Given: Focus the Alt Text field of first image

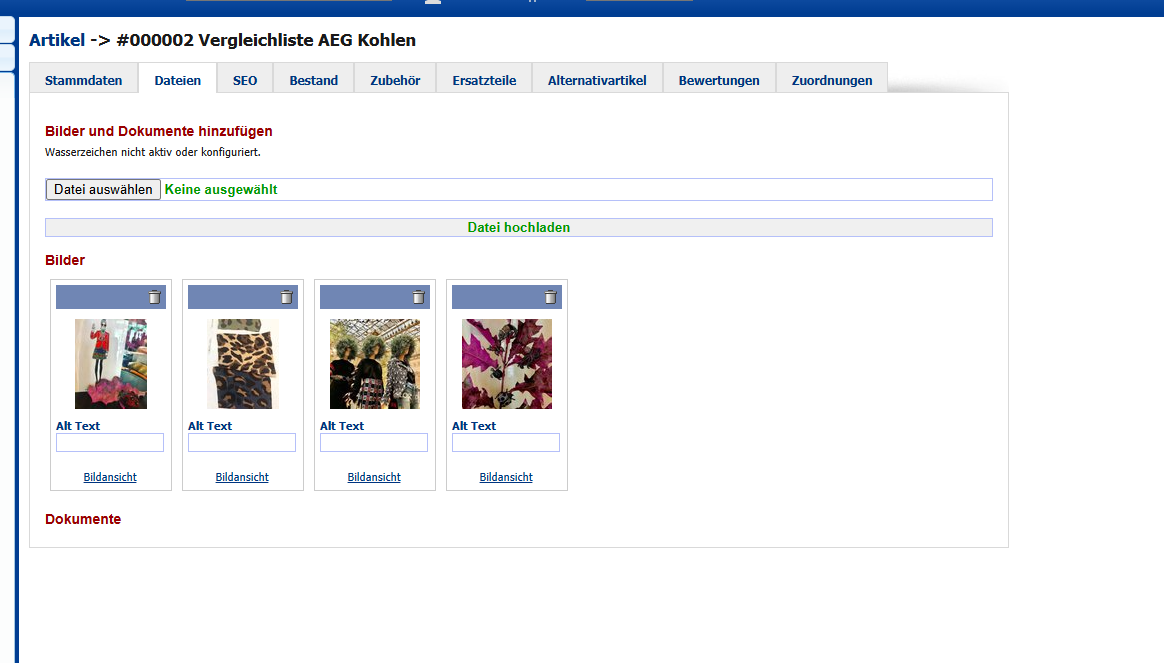Looking at the screenshot, I should point(110,442).
